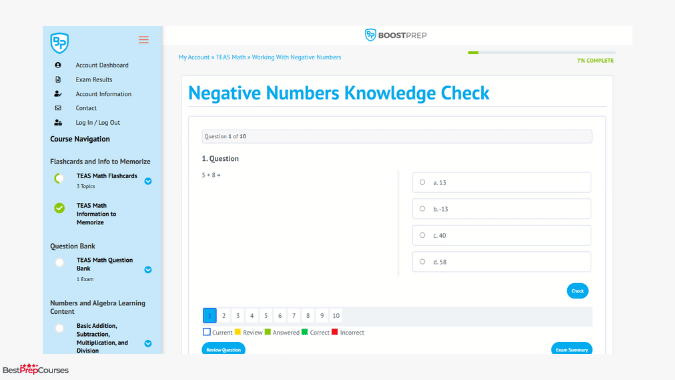Click the 3 Topics label
The image size is (675, 380).
click(86, 186)
